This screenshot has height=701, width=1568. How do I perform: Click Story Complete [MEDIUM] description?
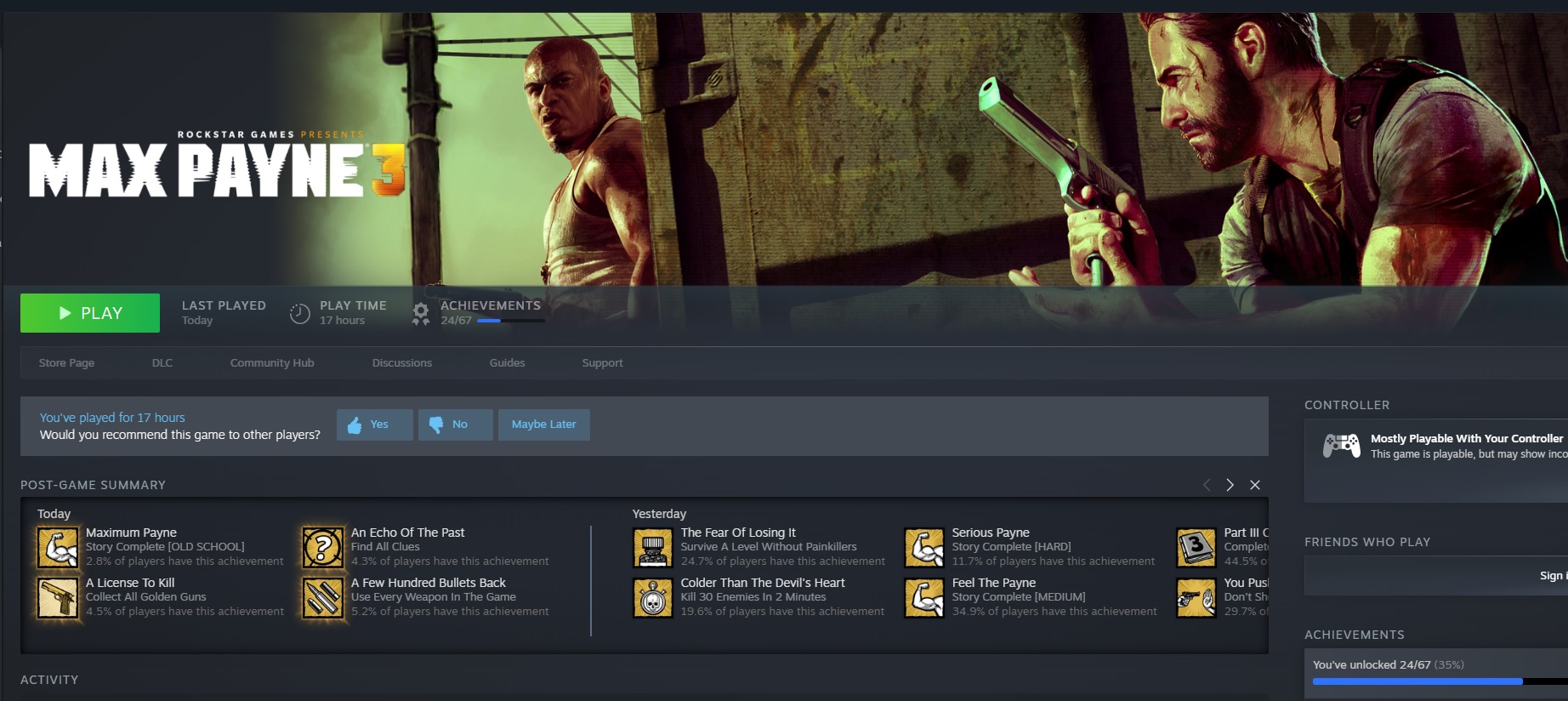tap(1019, 597)
